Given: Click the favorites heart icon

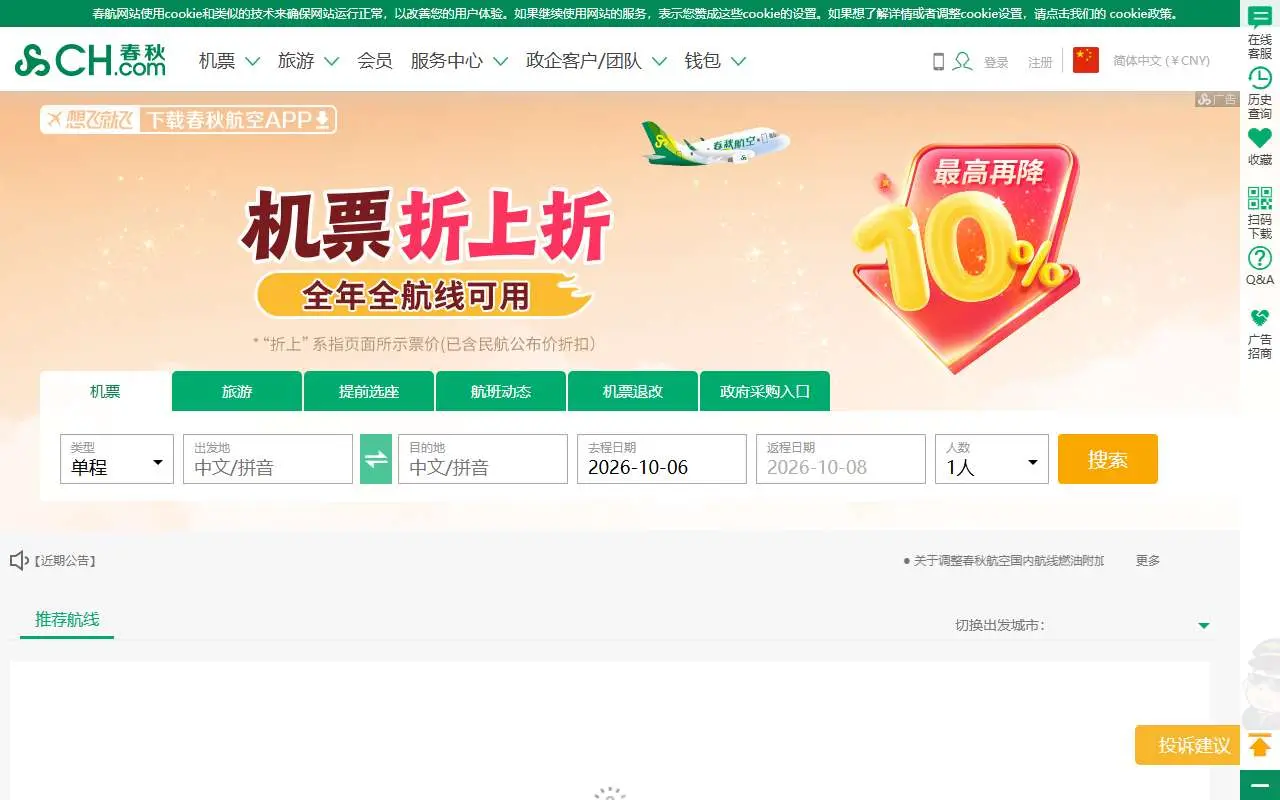Looking at the screenshot, I should 1260,138.
